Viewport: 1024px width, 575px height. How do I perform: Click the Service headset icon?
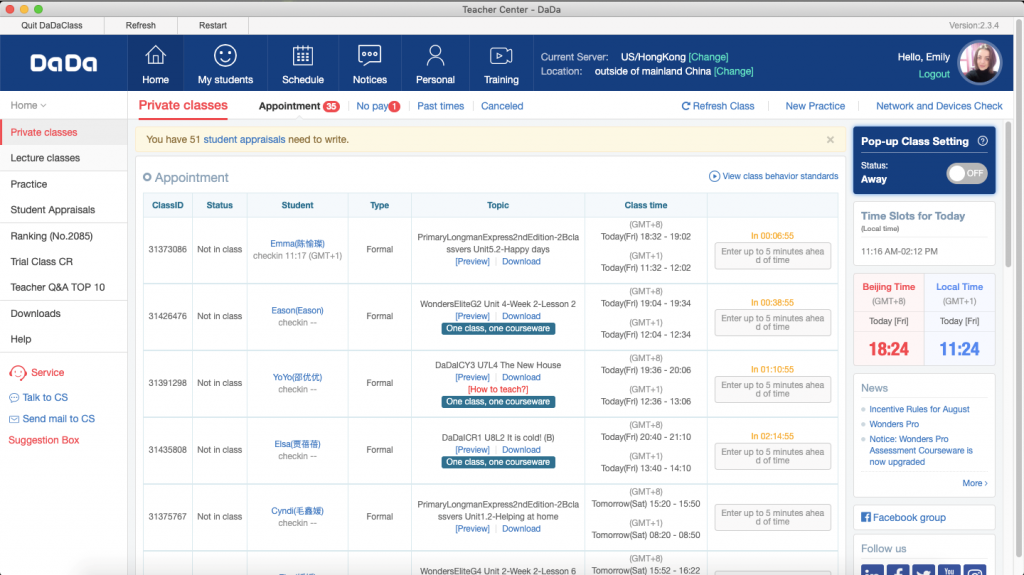18,372
